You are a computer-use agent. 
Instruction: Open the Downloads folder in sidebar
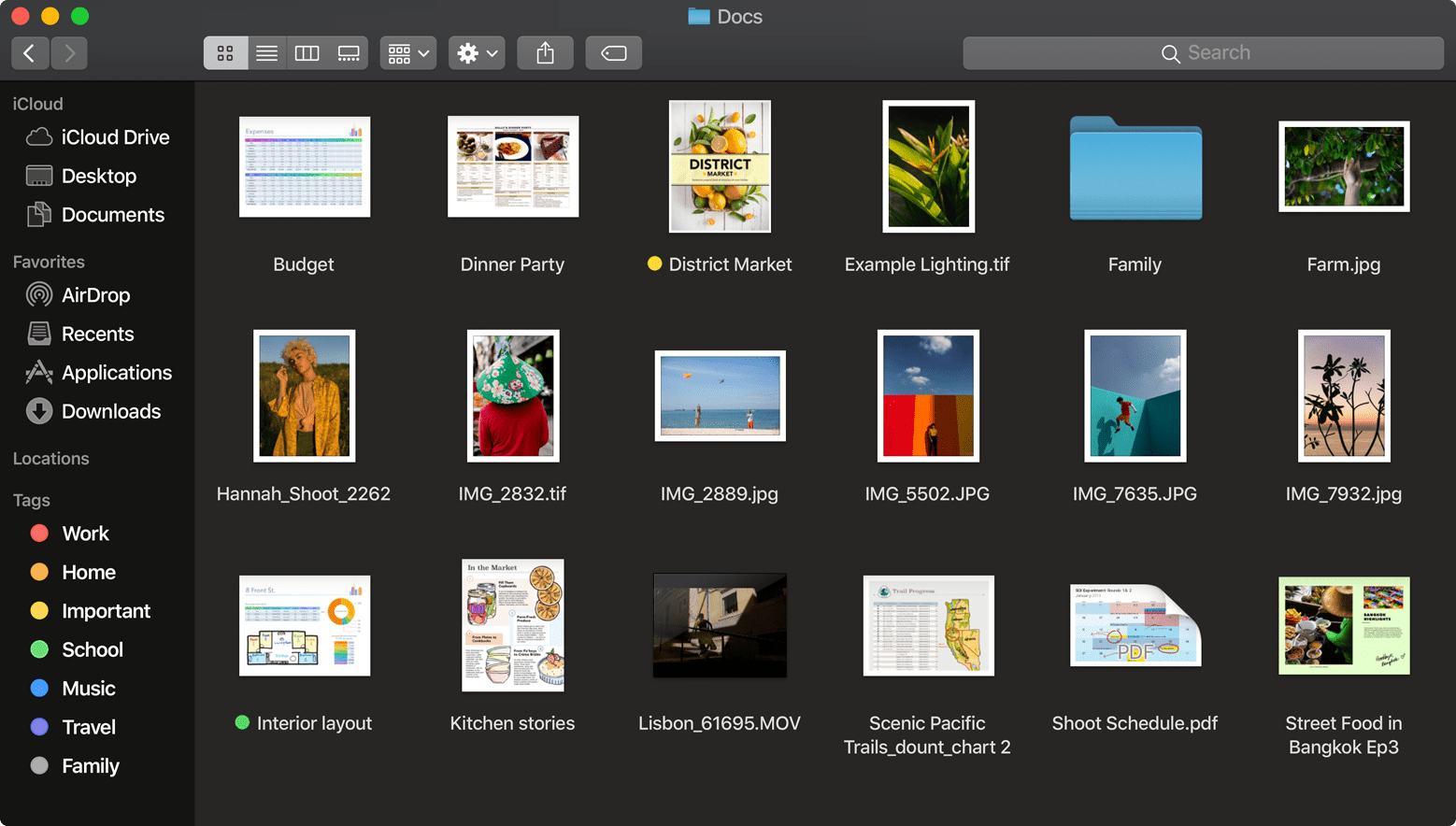tap(110, 411)
